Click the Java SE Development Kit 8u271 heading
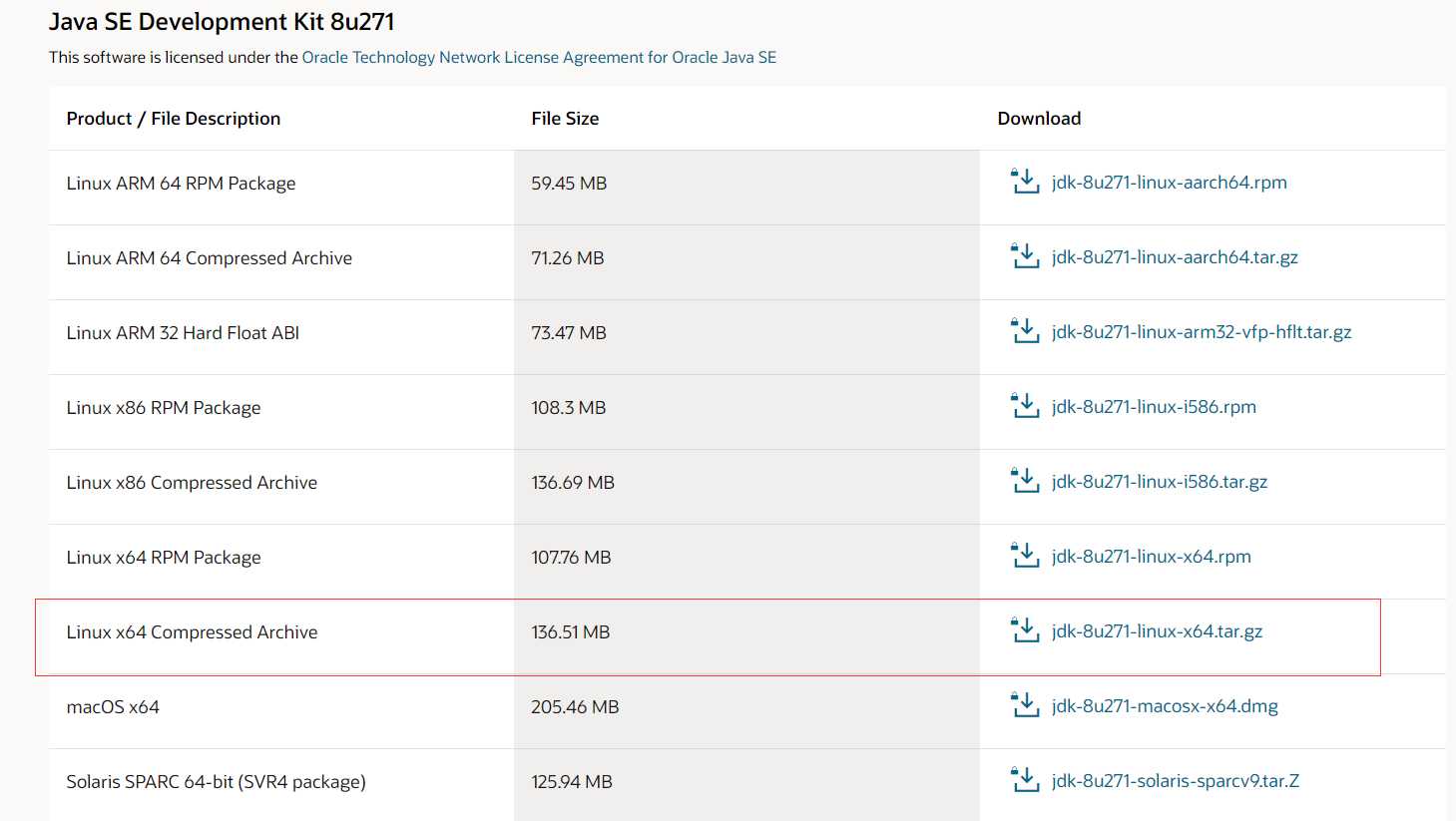 [222, 22]
